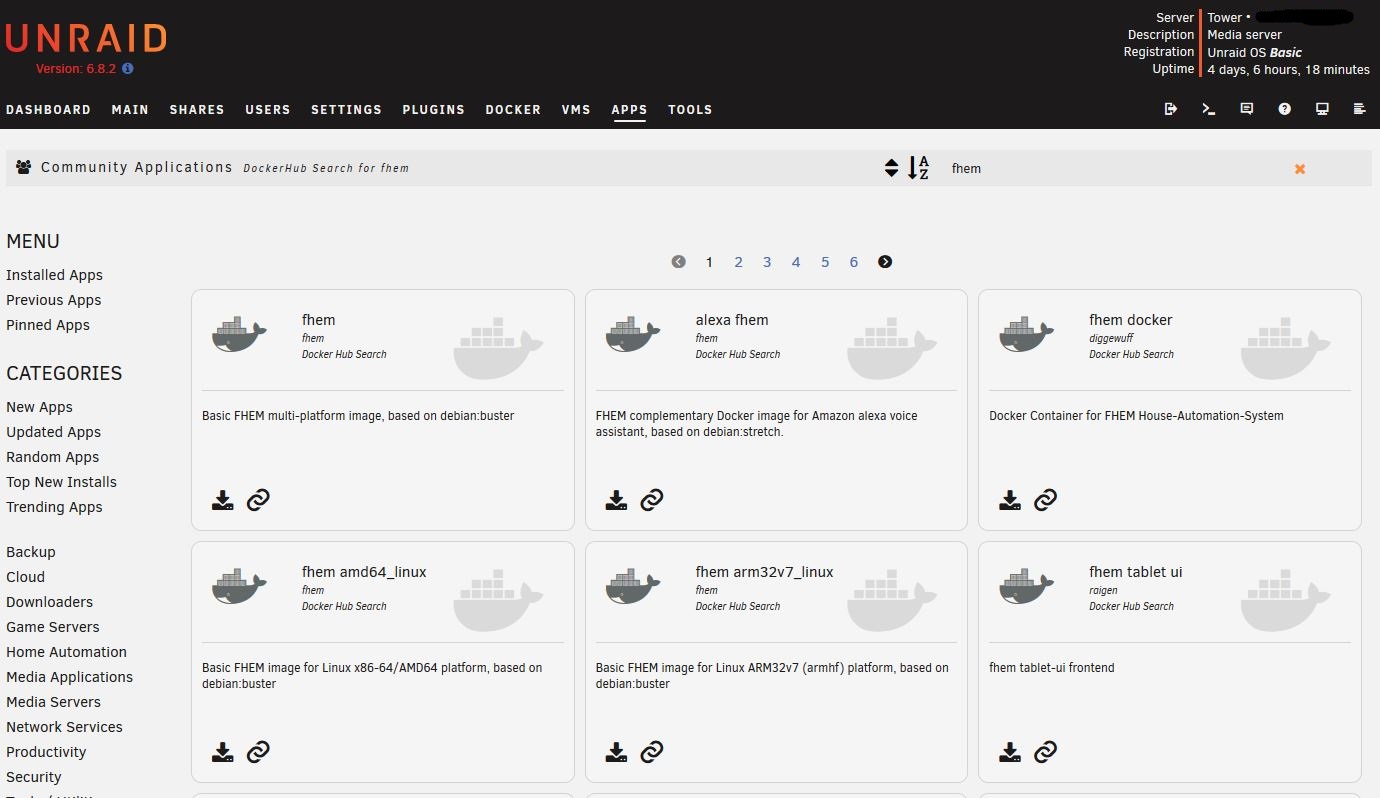1380x798 pixels.
Task: Install fhem tablet ui via download icon
Action: pyautogui.click(x=1010, y=752)
